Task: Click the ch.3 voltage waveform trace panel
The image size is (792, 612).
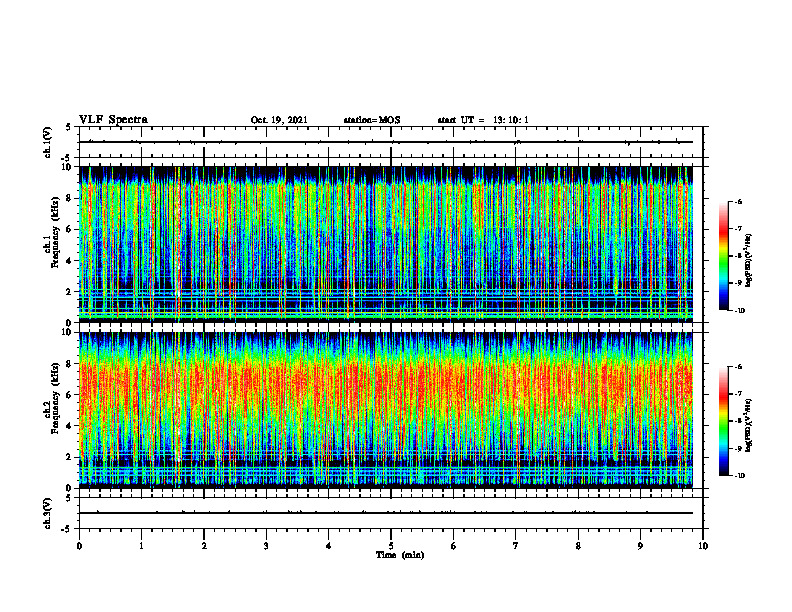Action: pyautogui.click(x=391, y=513)
